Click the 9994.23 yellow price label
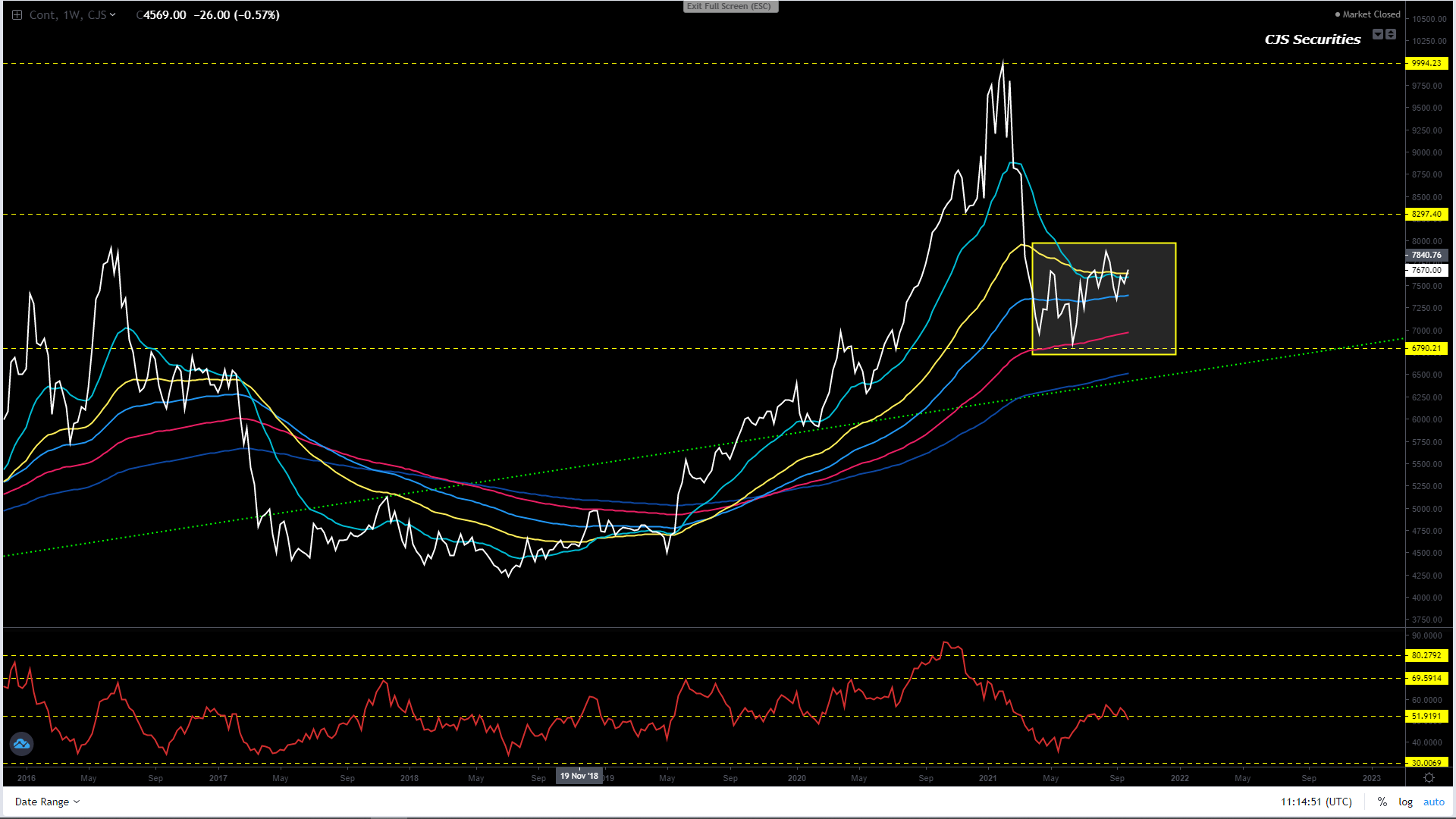The width and height of the screenshot is (1456, 819). coord(1426,63)
